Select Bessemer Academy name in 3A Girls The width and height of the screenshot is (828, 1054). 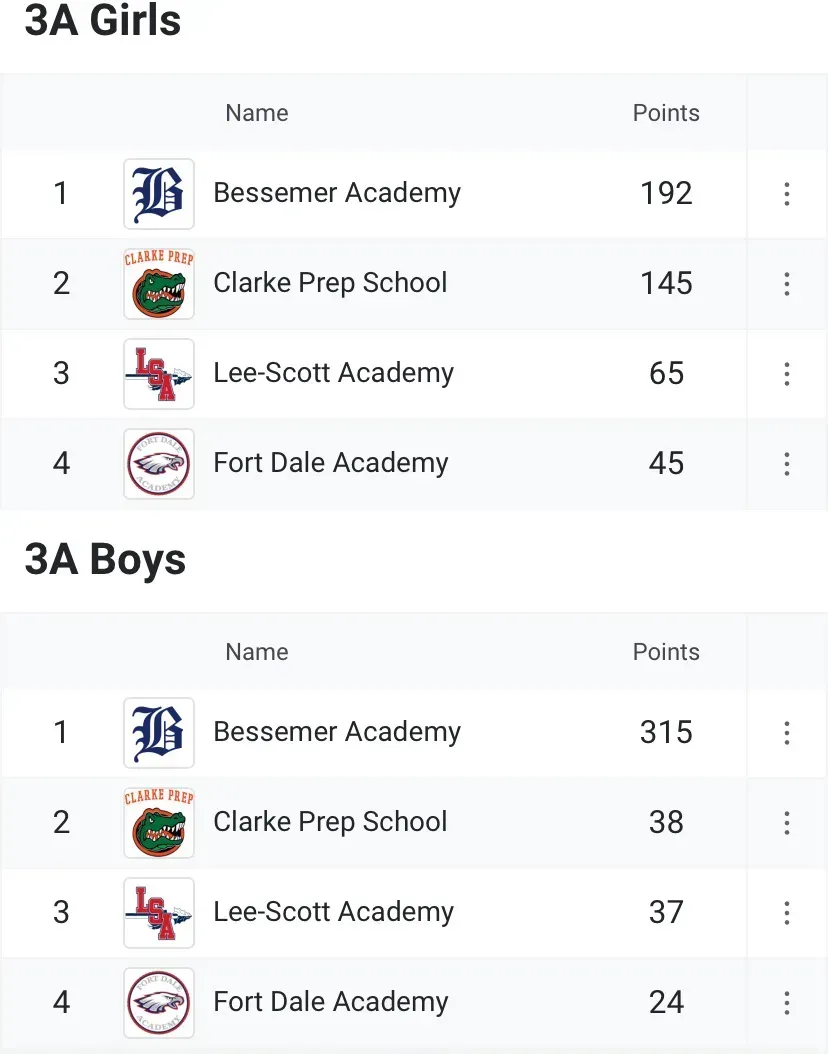click(x=337, y=193)
